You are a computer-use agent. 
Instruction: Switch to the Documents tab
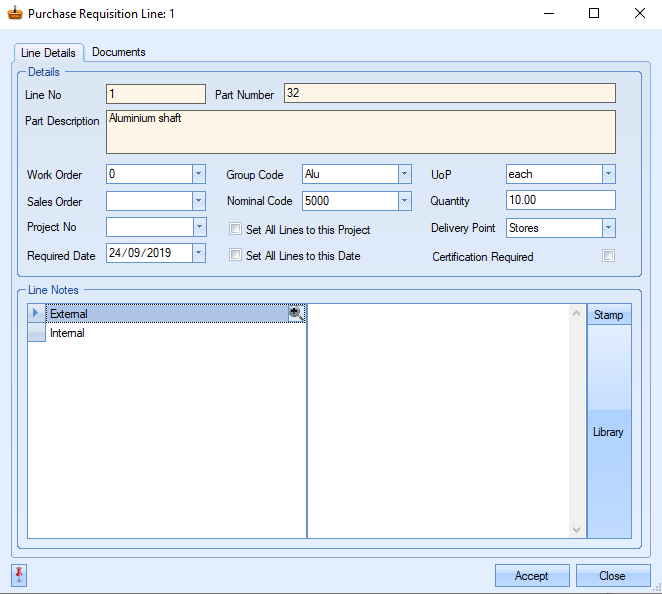118,52
